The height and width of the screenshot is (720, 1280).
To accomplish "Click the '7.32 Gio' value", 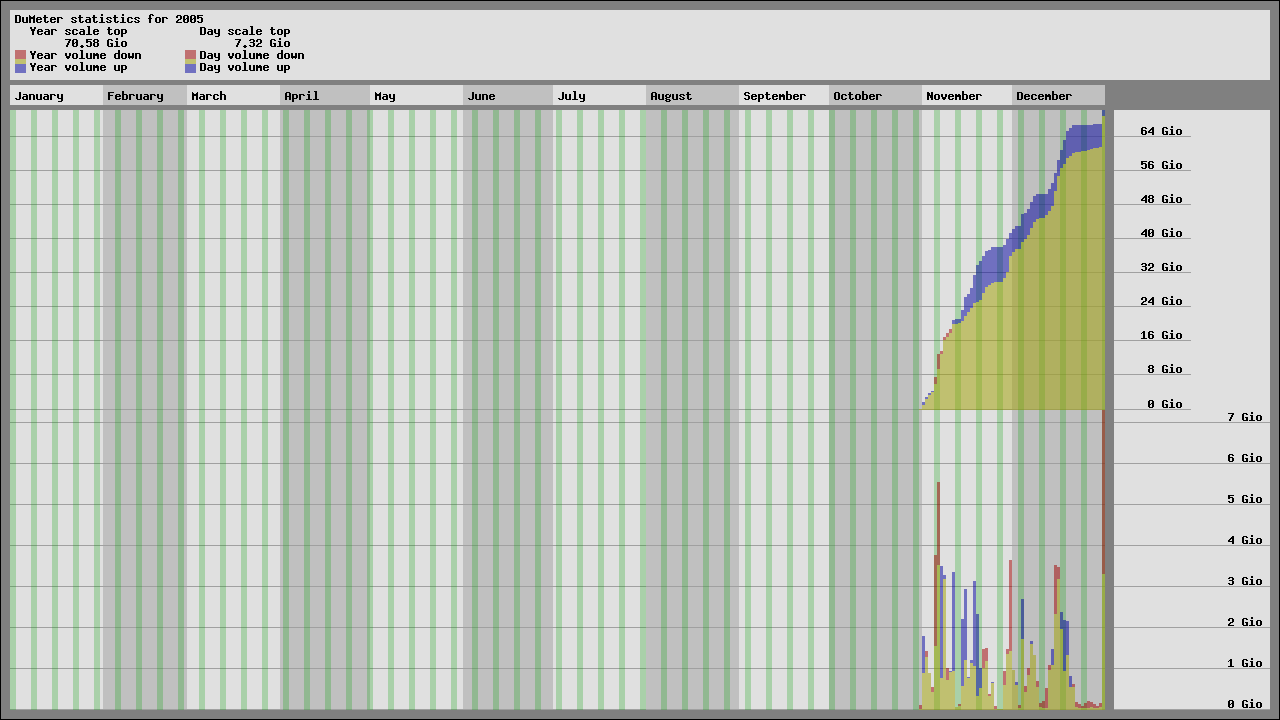I will coord(262,43).
